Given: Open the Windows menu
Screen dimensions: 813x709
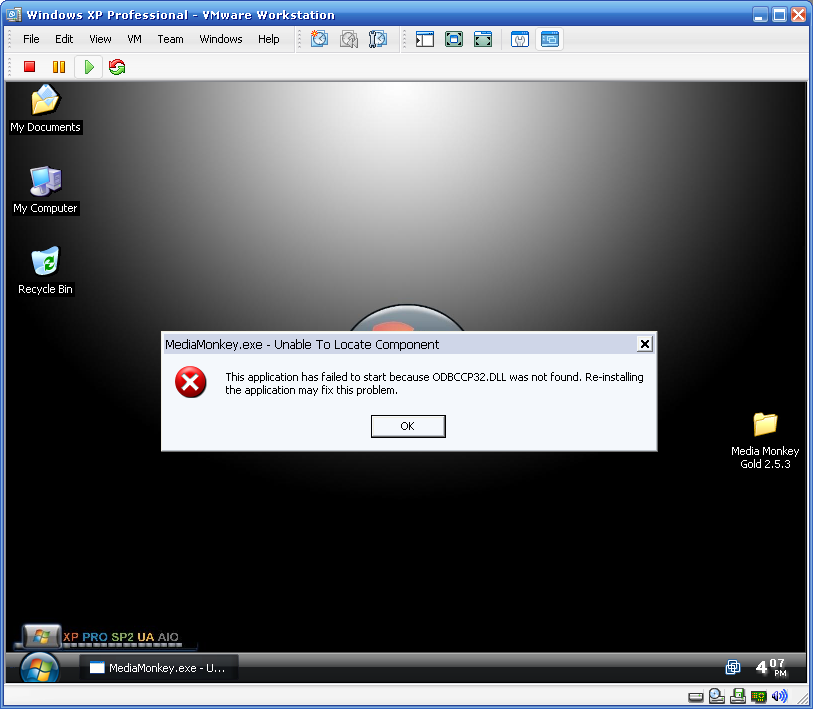Looking at the screenshot, I should click(221, 39).
